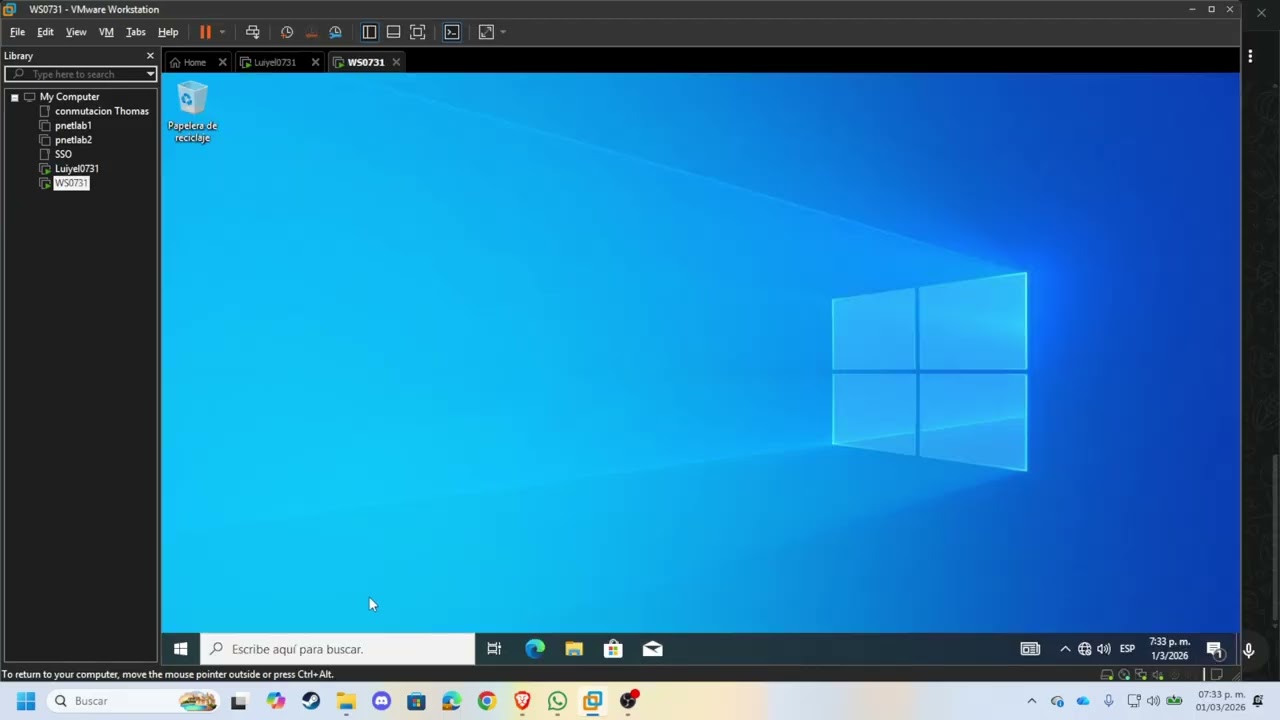This screenshot has width=1280, height=720.
Task: Click the guest 'Escribe aquí para buscar' search box
Action: [338, 649]
